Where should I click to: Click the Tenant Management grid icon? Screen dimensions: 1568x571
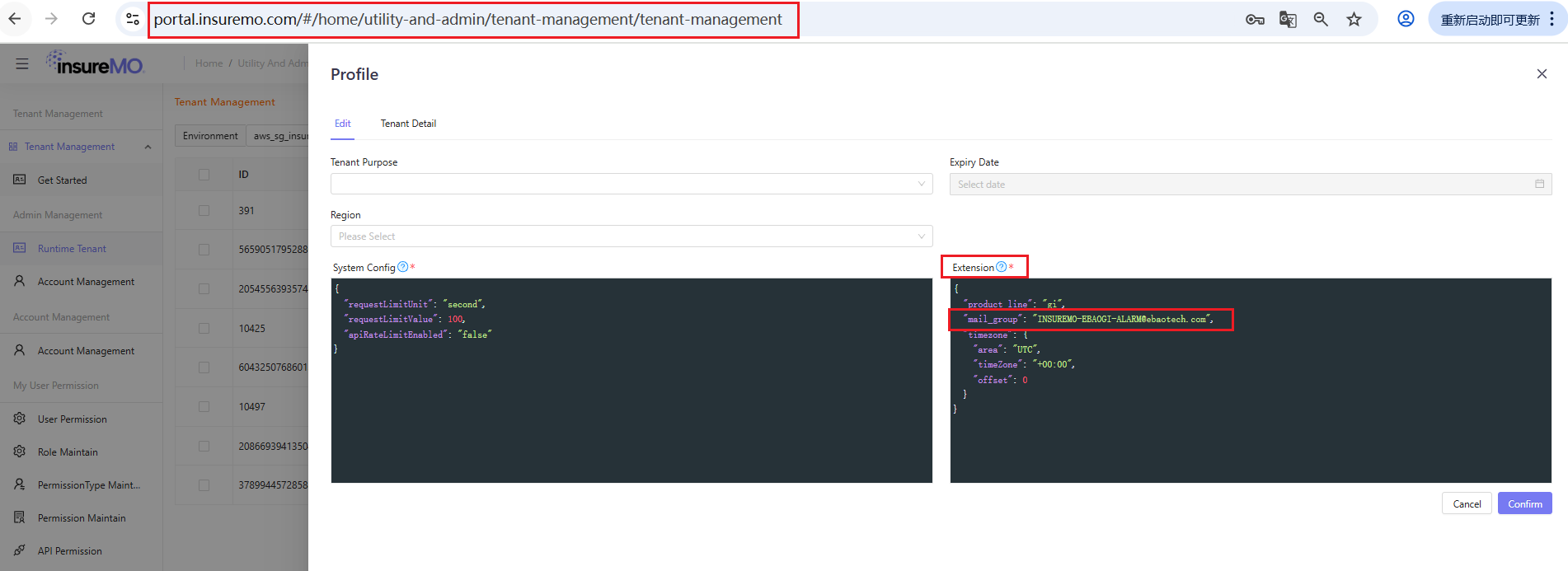(13, 147)
